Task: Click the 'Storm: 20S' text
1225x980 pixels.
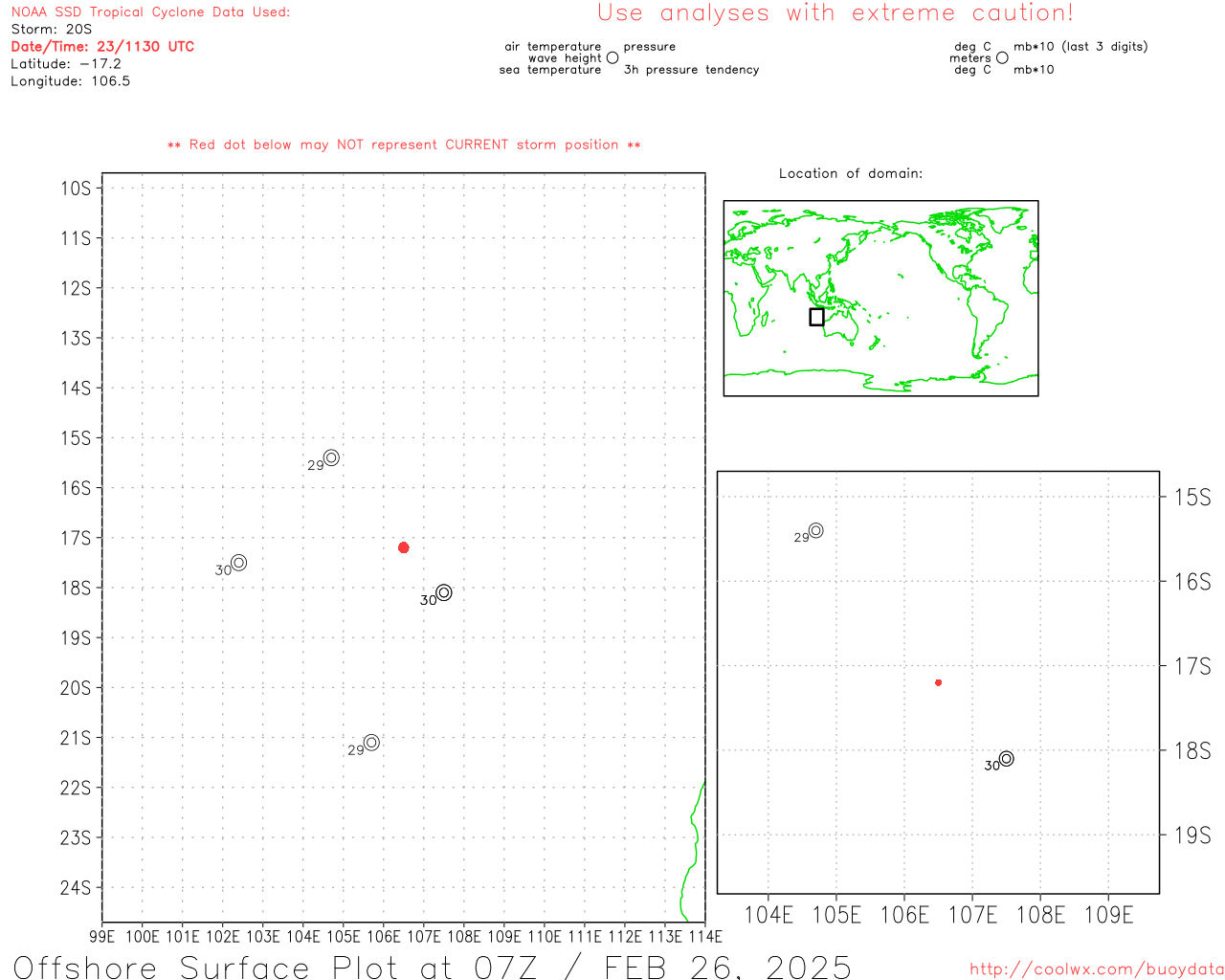Action: (52, 30)
